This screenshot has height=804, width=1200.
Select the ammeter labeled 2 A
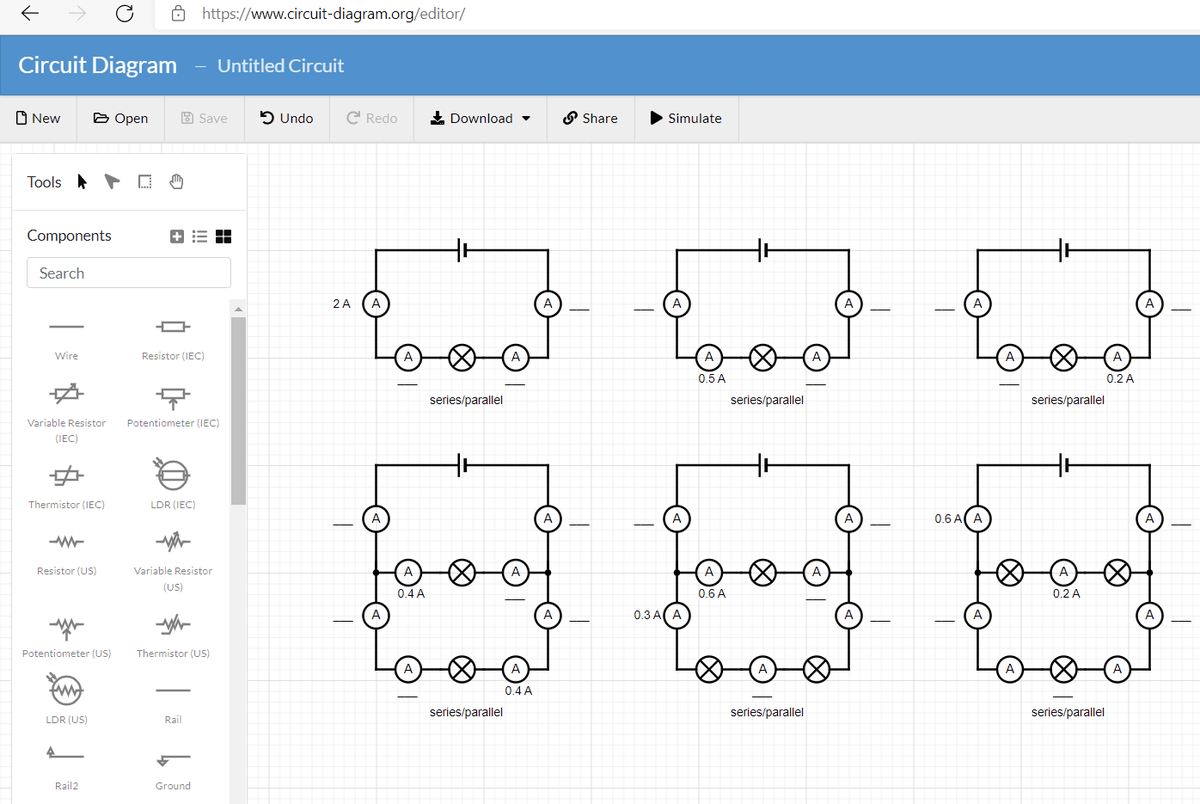[376, 302]
